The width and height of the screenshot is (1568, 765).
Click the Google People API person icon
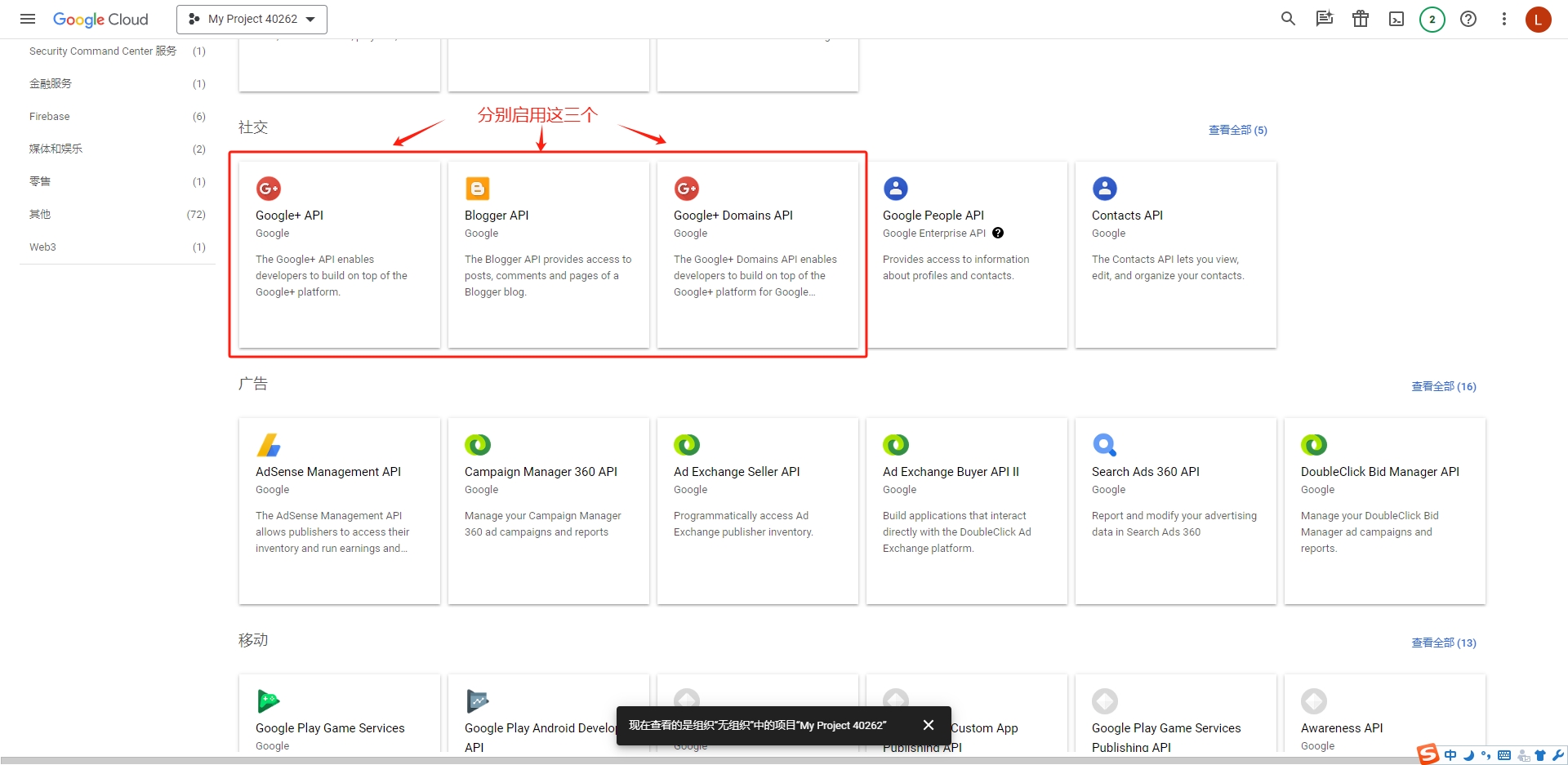tap(896, 189)
